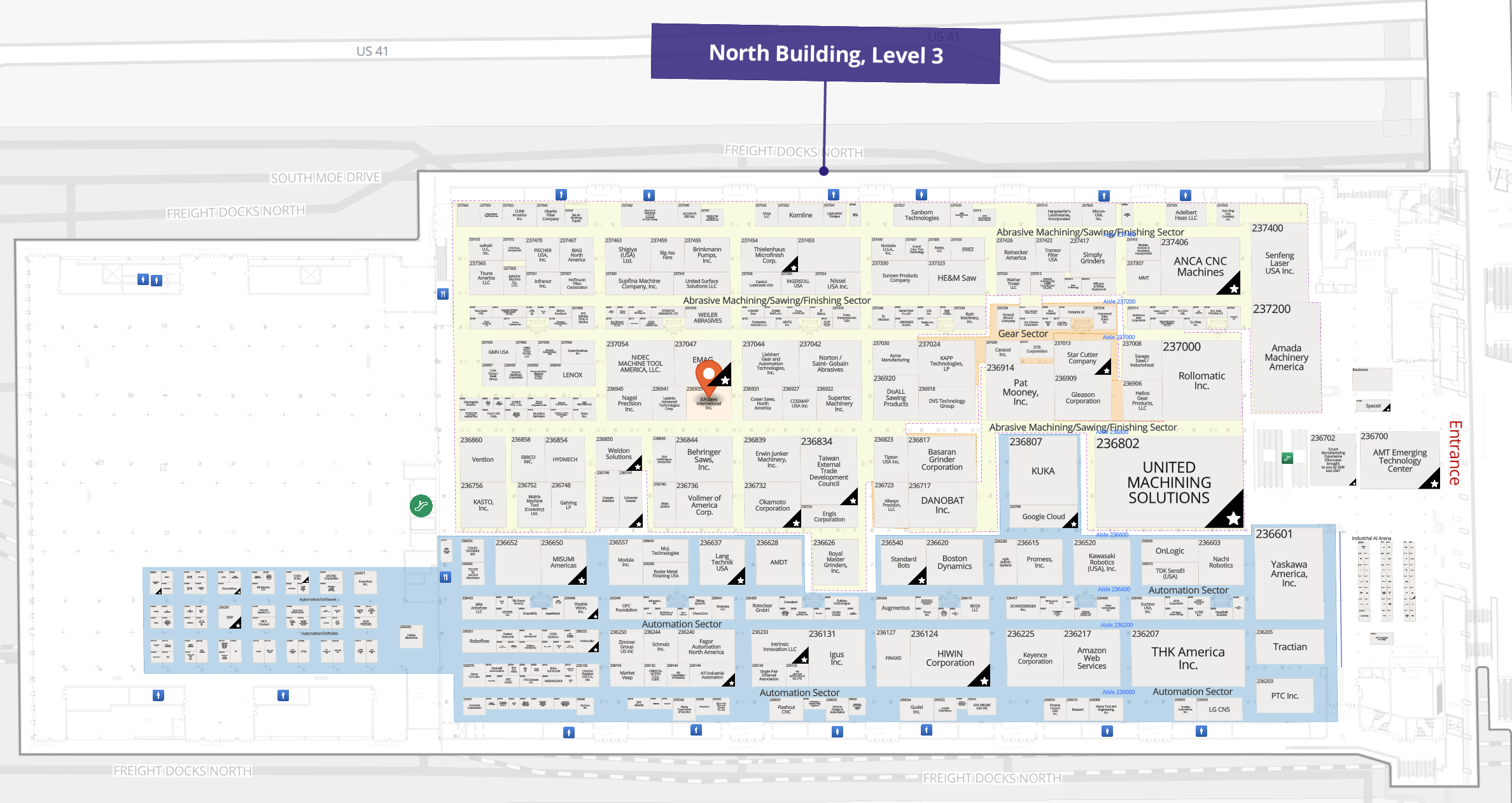Open the LENOX booth

(572, 375)
